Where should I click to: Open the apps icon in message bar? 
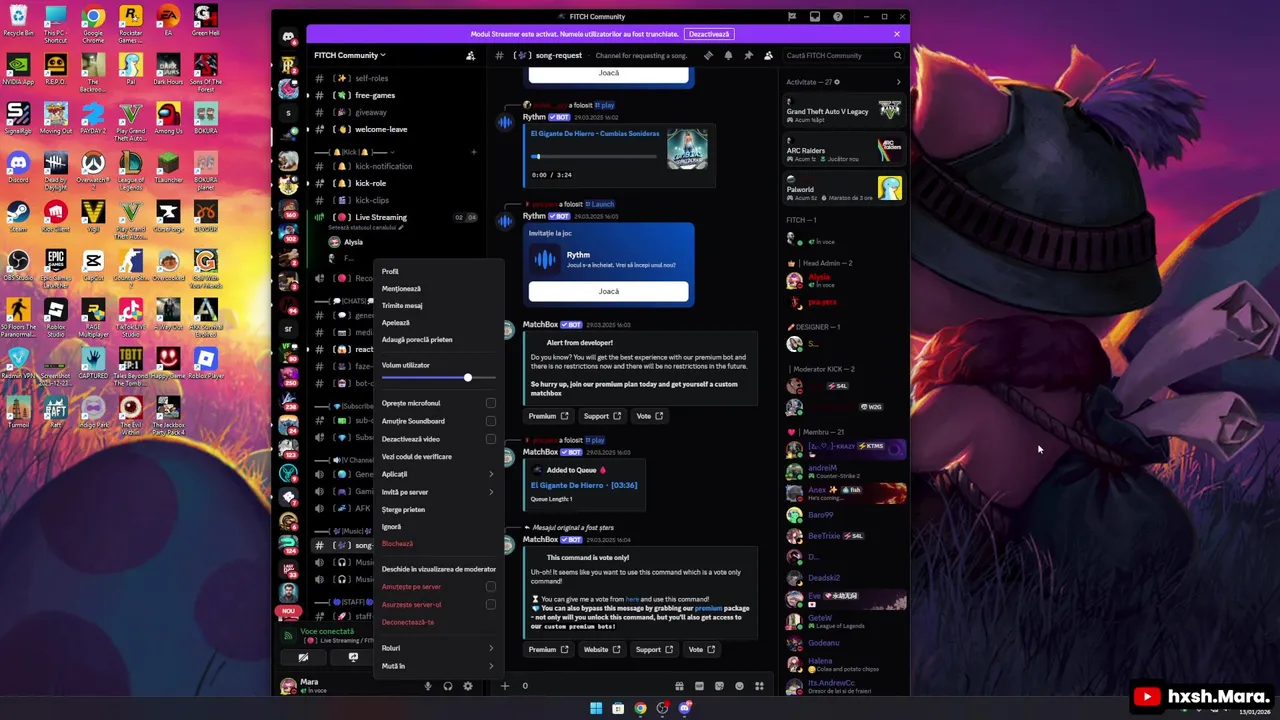pyautogui.click(x=759, y=686)
